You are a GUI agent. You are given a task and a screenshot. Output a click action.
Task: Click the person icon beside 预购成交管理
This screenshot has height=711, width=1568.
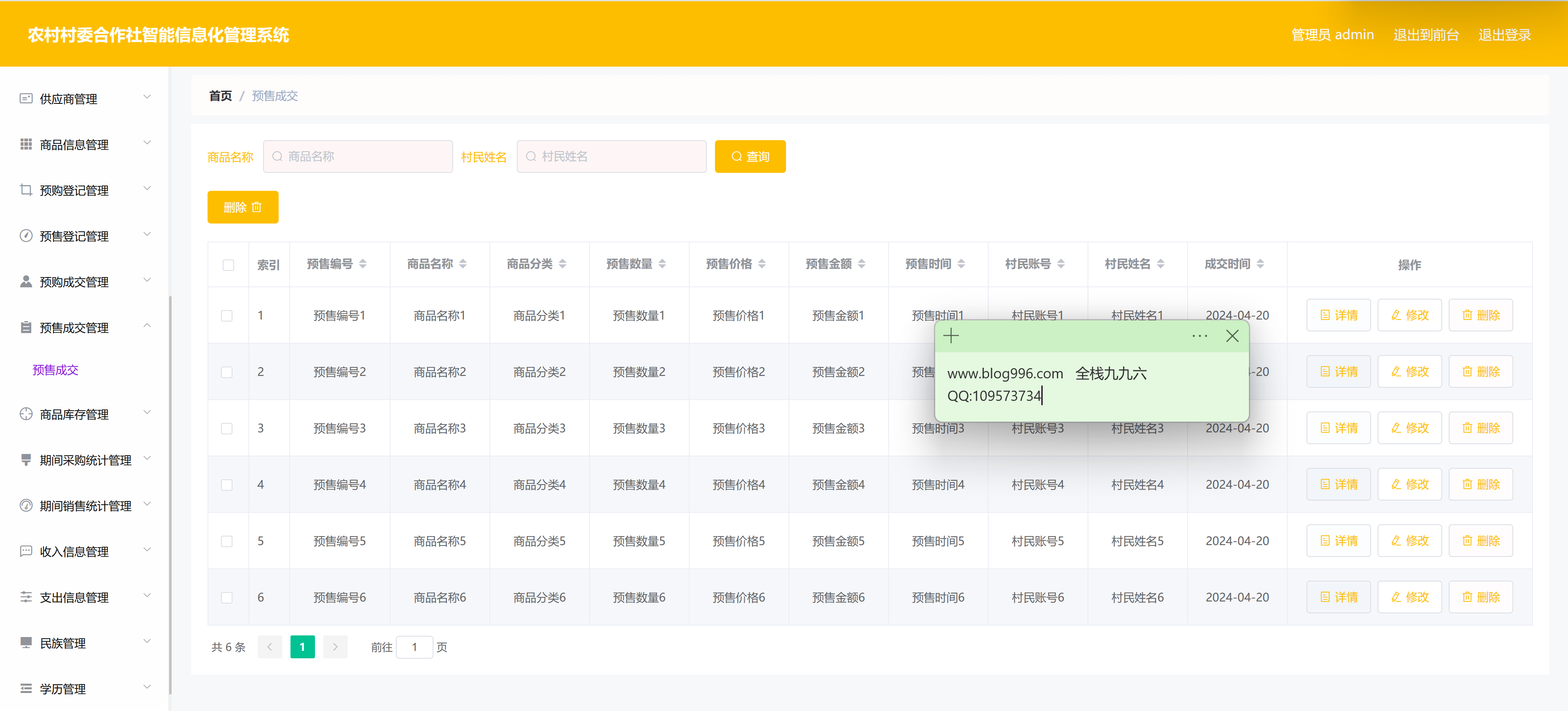pos(26,281)
